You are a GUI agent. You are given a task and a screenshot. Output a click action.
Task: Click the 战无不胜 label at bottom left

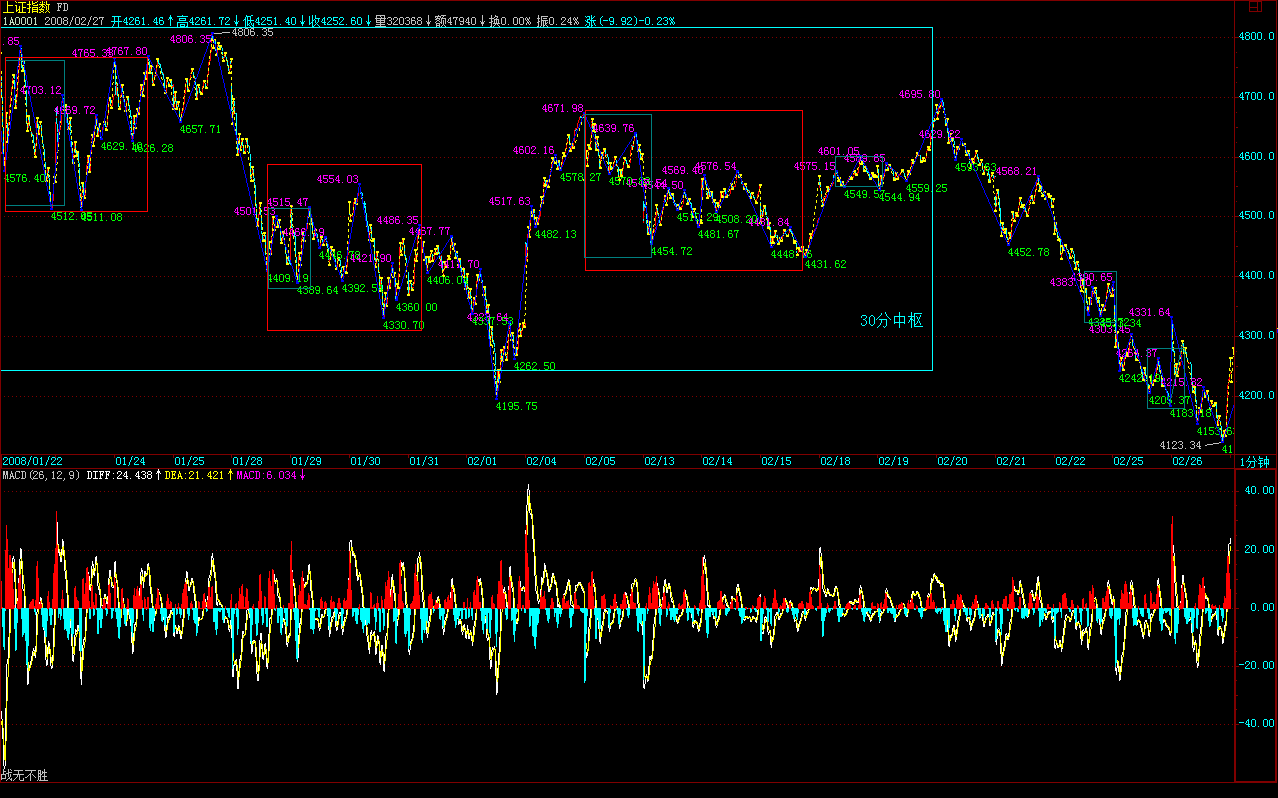tap(24, 775)
